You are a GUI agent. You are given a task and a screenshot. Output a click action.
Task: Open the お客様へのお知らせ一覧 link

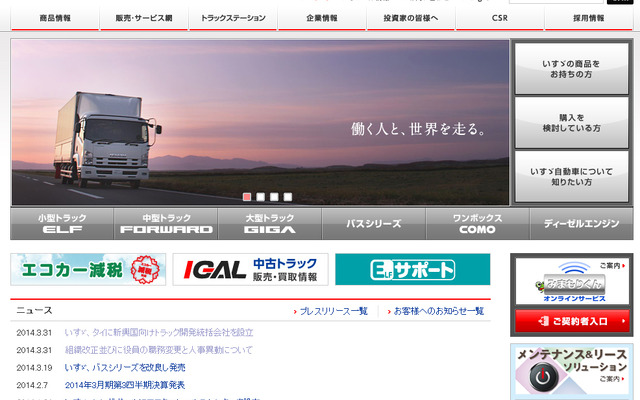[439, 311]
